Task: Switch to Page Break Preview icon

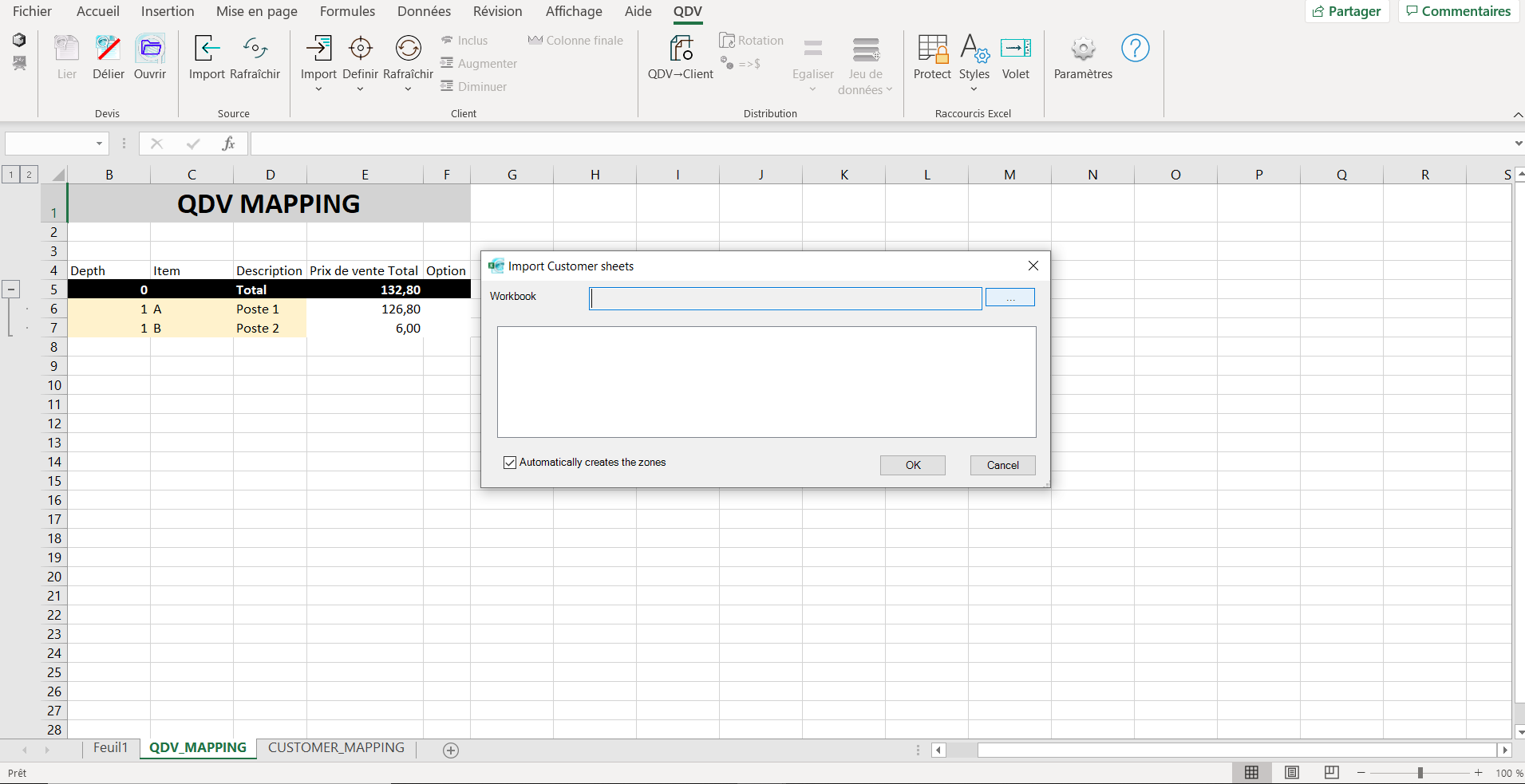Action: coord(1332,772)
